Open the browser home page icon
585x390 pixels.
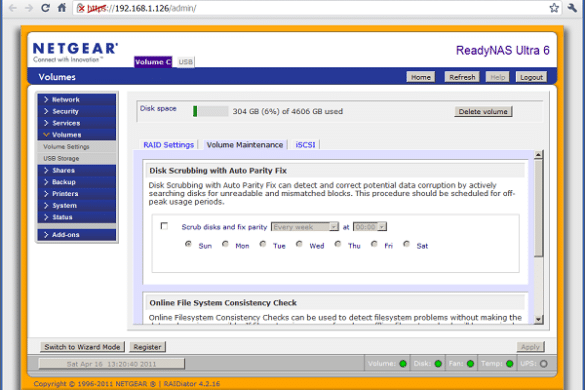pos(62,8)
